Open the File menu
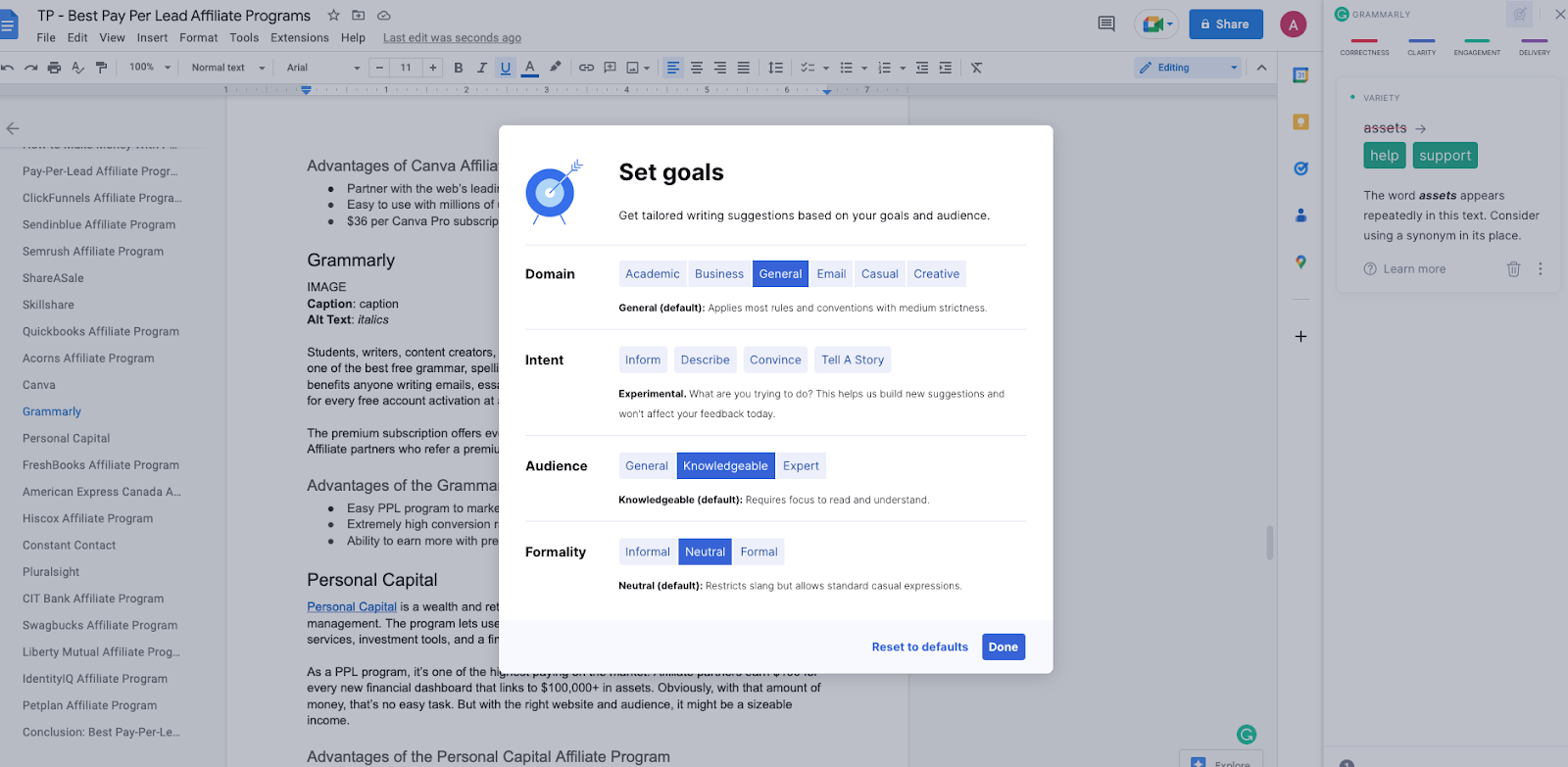 point(46,38)
